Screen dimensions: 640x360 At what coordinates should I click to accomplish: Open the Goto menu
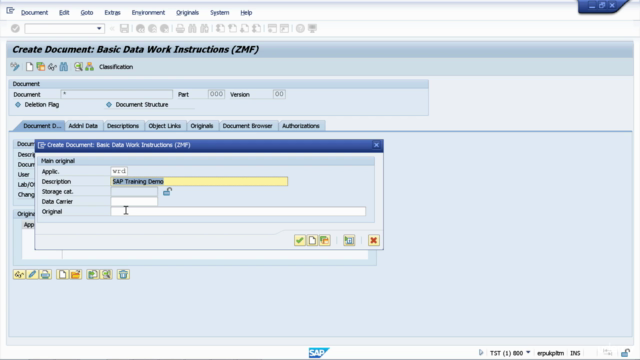click(87, 13)
